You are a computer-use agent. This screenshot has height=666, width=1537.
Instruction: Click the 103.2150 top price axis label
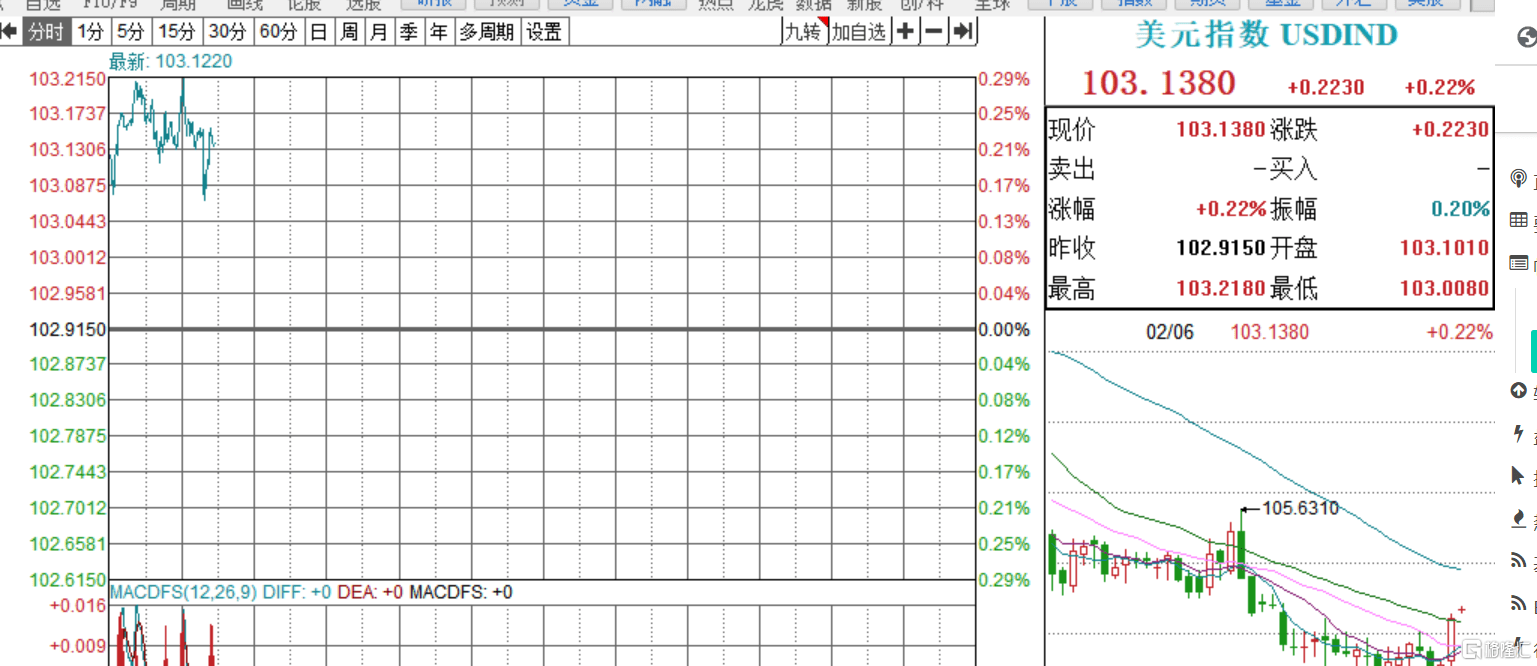[68, 78]
